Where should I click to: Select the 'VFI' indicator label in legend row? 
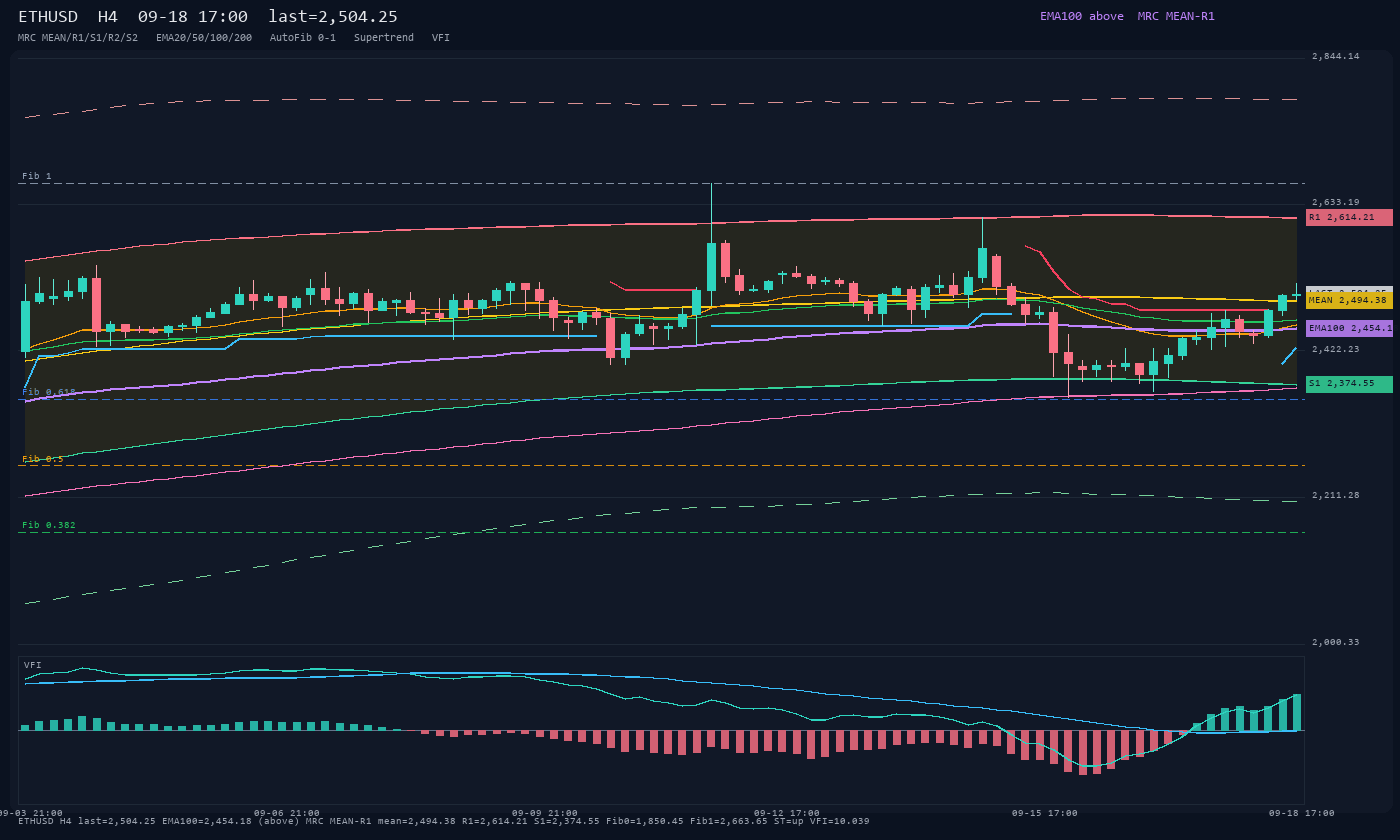coord(441,38)
